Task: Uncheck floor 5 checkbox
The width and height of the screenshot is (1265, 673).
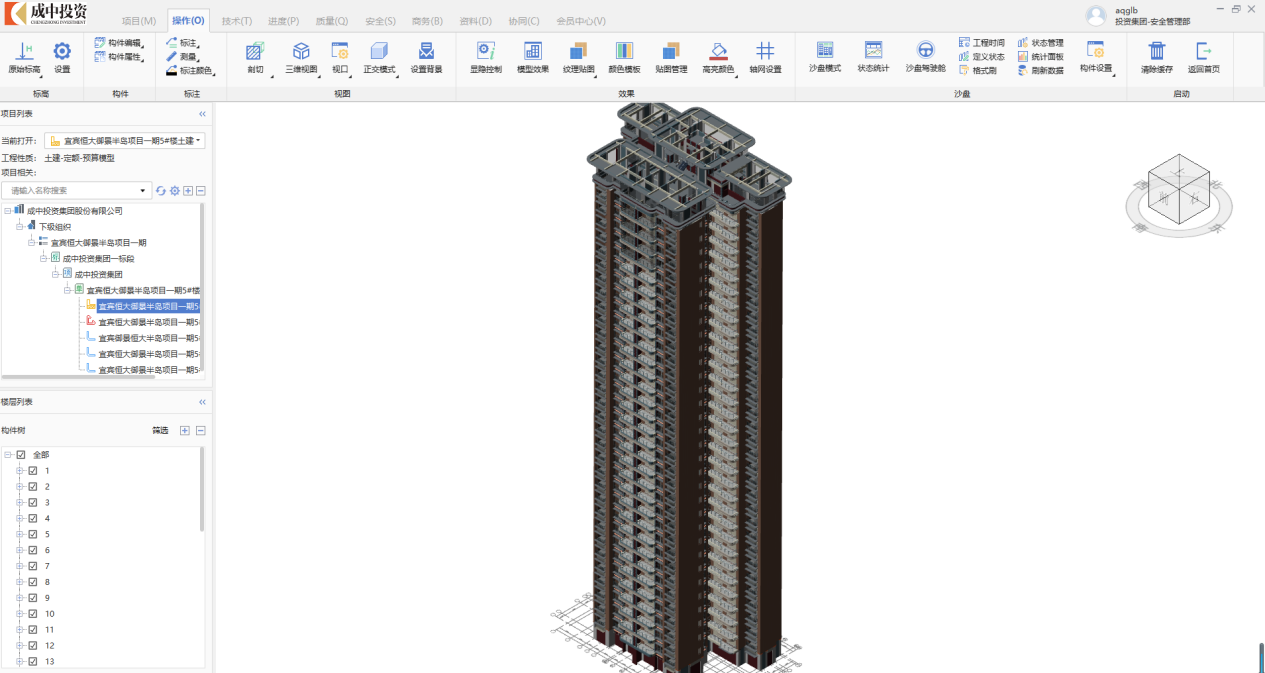Action: [x=33, y=534]
